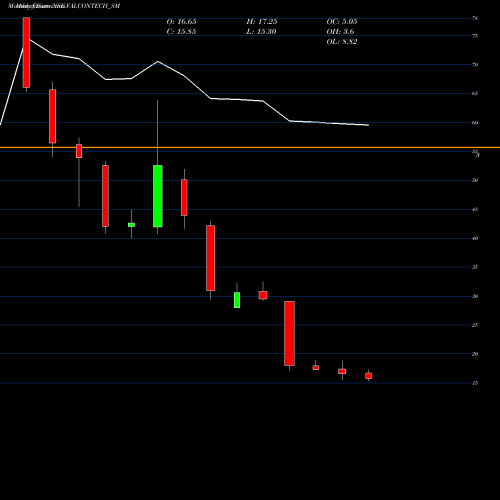Click the 70 price axis label

[475, 65]
